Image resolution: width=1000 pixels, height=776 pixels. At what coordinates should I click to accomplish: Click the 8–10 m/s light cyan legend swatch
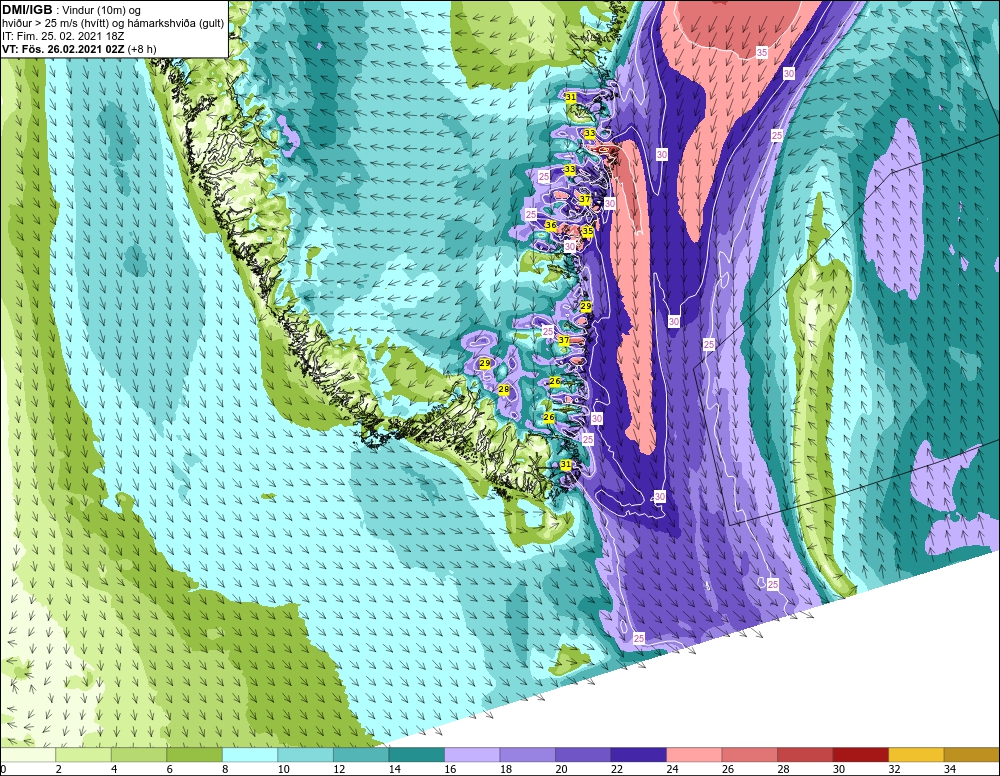(x=250, y=755)
